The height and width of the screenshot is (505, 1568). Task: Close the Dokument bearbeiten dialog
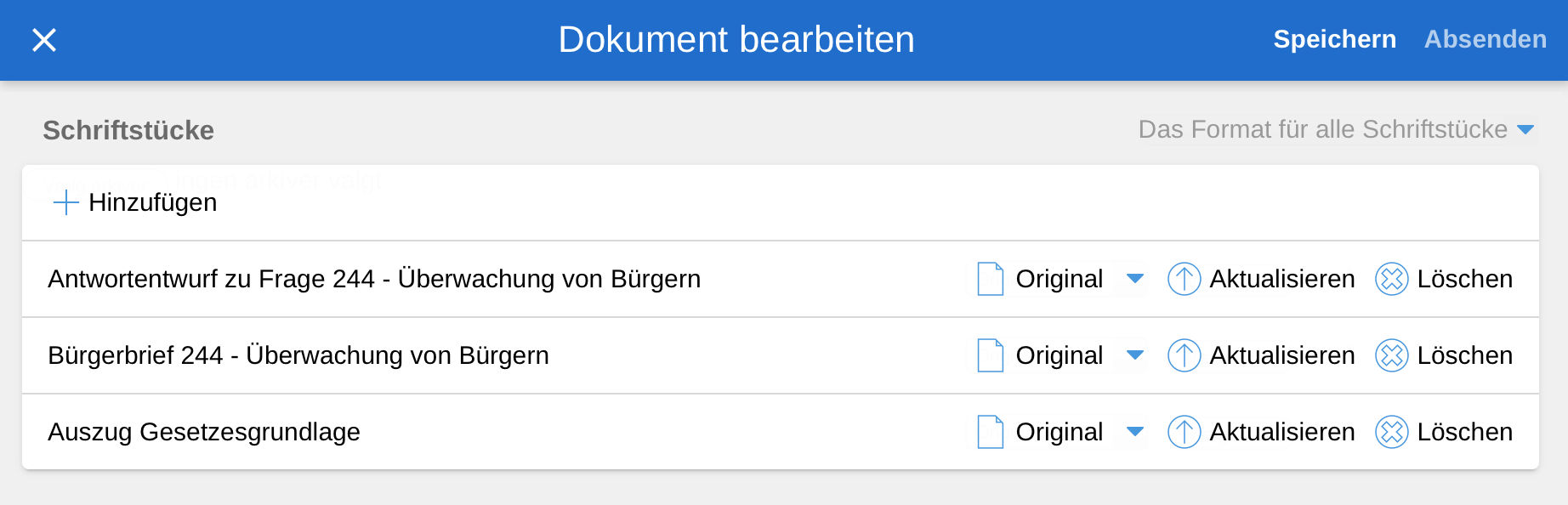tap(44, 40)
